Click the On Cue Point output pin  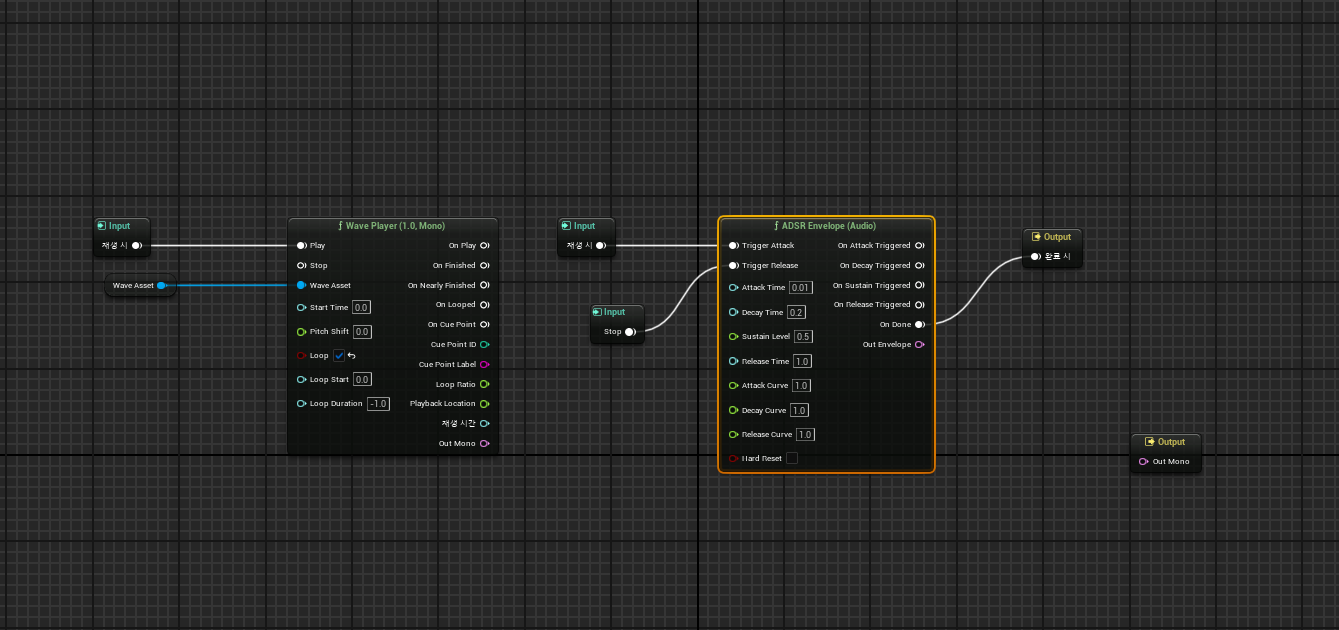pos(485,324)
